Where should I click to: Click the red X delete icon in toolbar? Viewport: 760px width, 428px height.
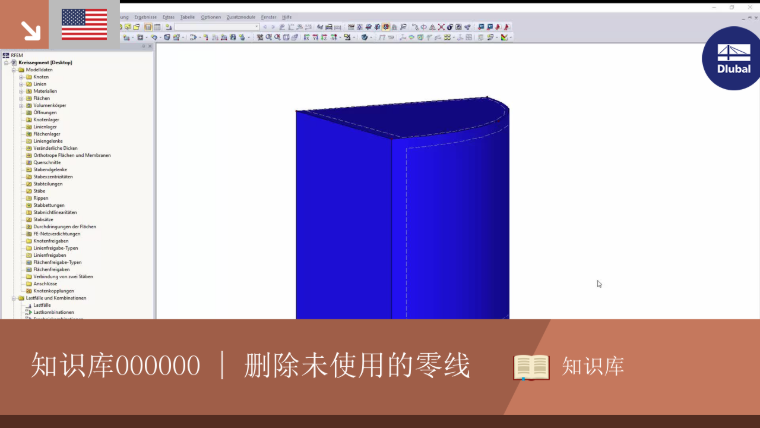441,27
